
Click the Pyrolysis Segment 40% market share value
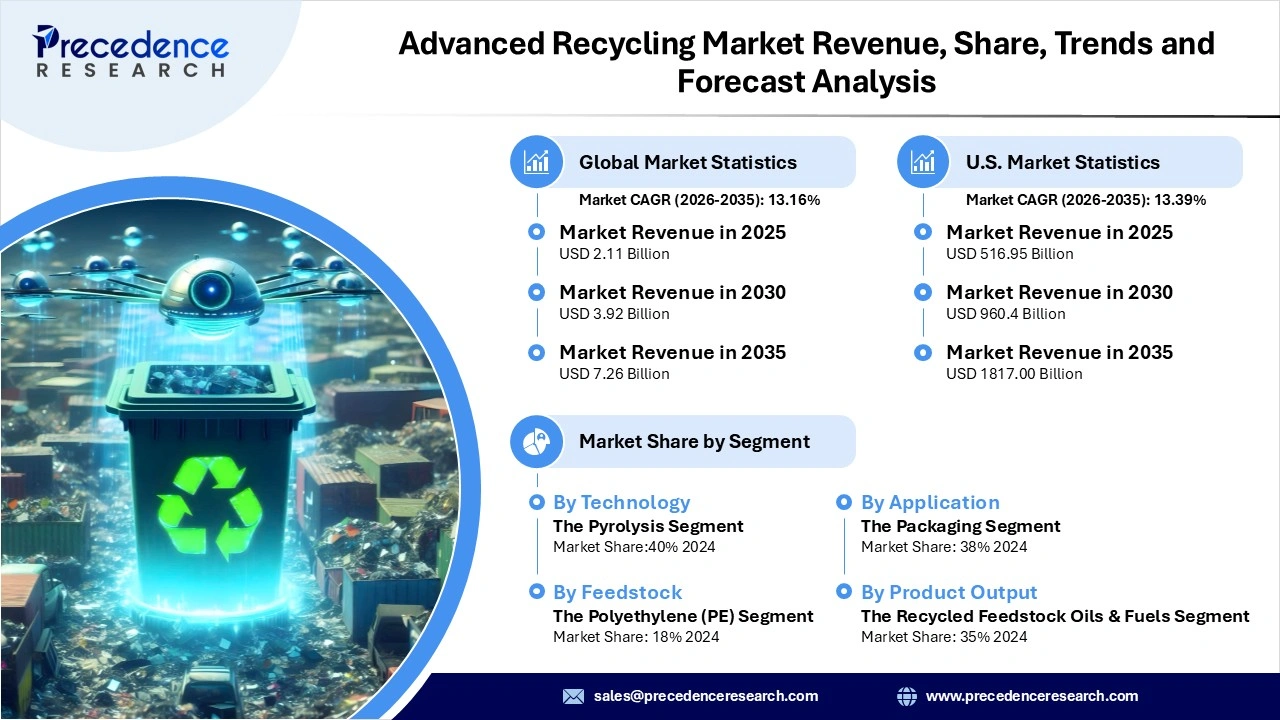click(636, 547)
